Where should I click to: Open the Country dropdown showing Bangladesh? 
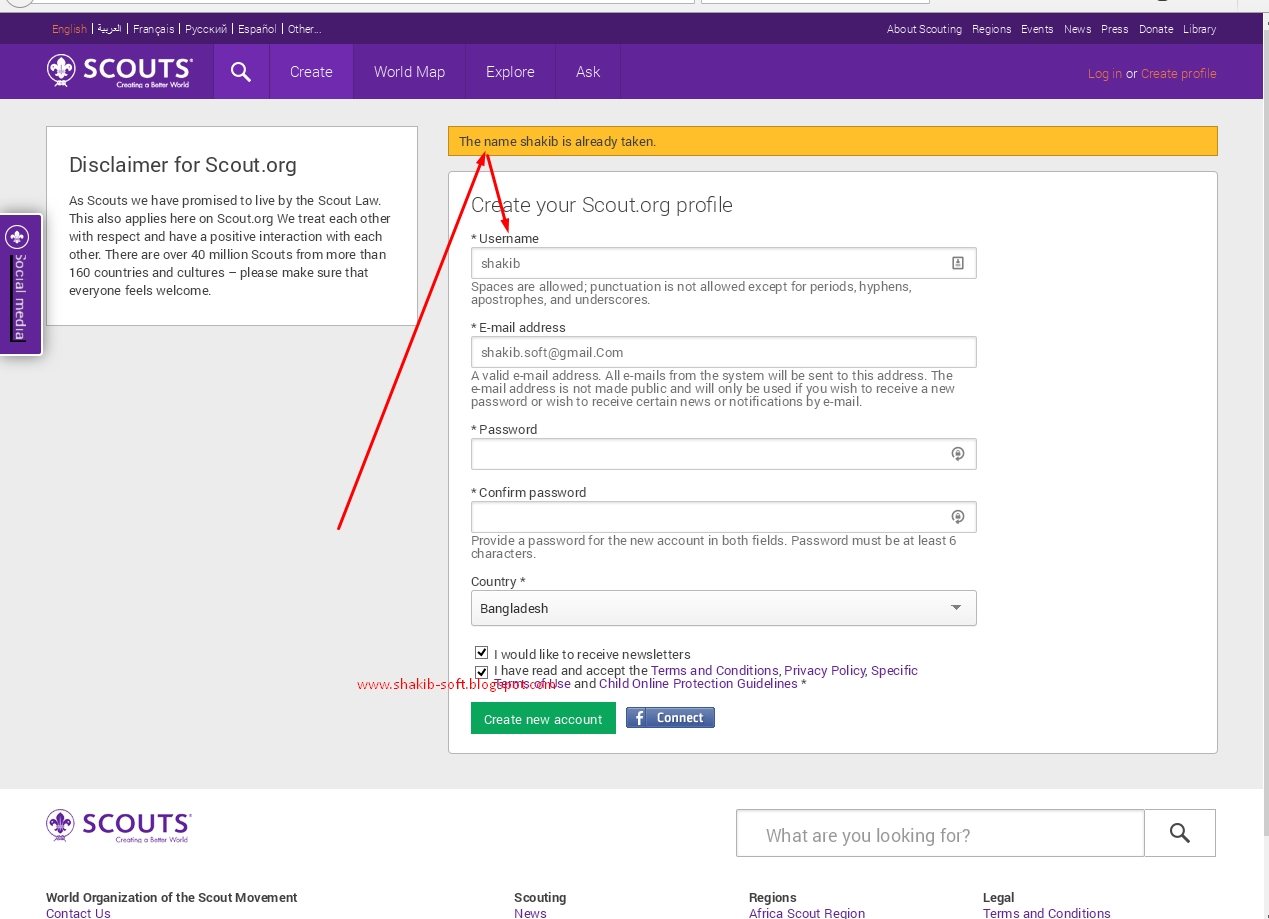[723, 608]
